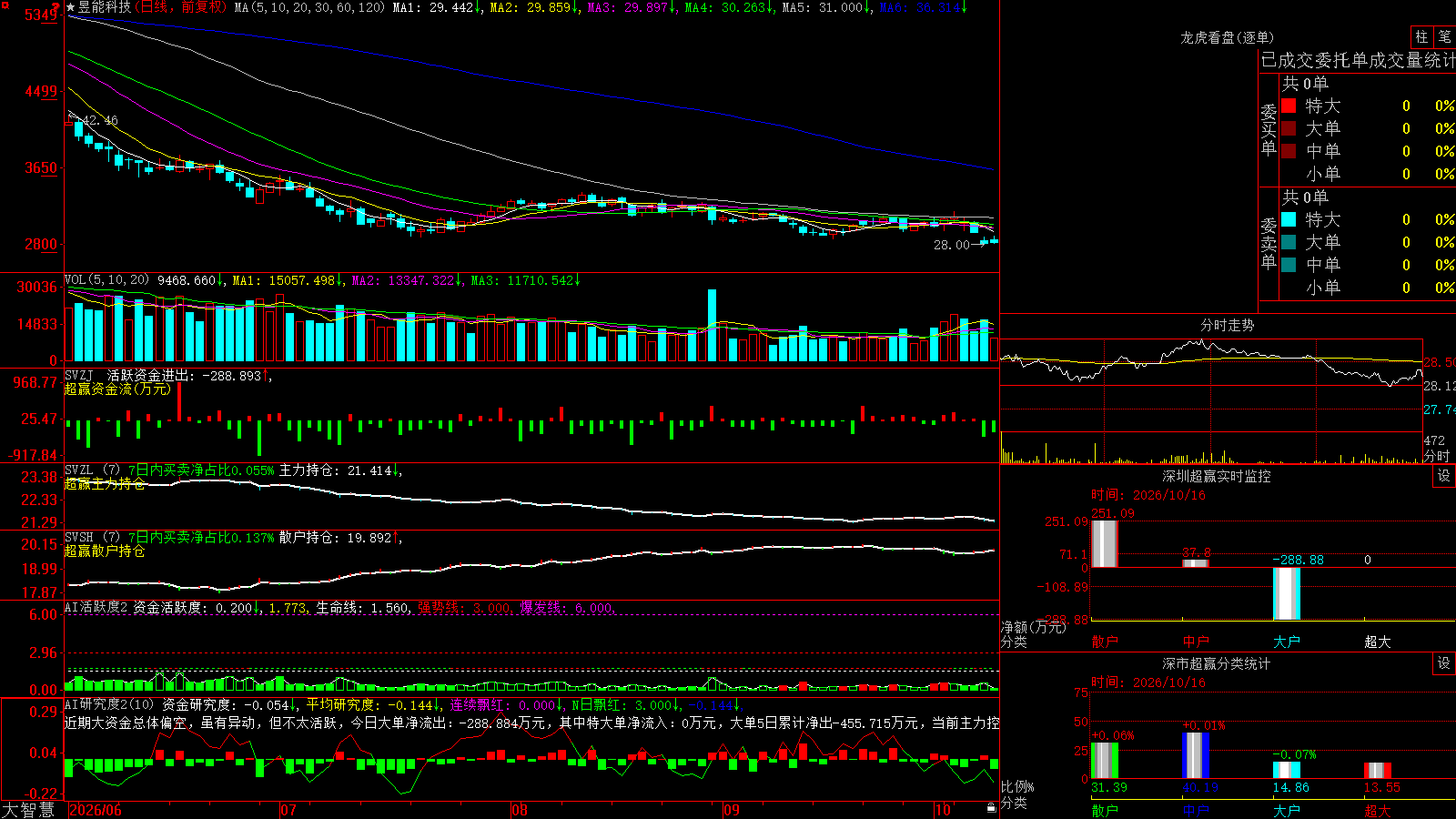Click the teal 大单 sell-order swatch
The width and height of the screenshot is (1456, 819).
click(x=1289, y=242)
